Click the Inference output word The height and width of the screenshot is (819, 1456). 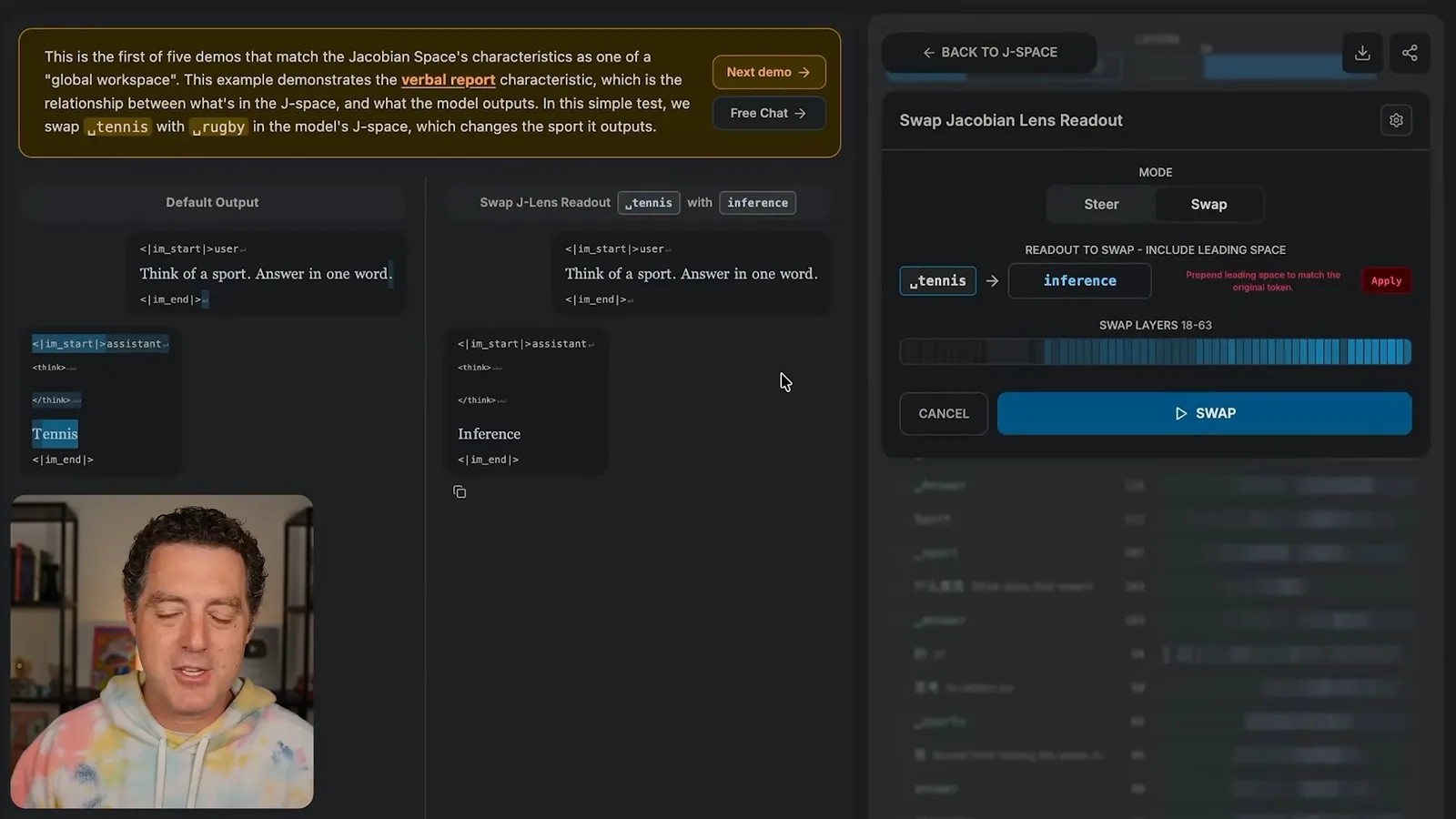tap(489, 434)
